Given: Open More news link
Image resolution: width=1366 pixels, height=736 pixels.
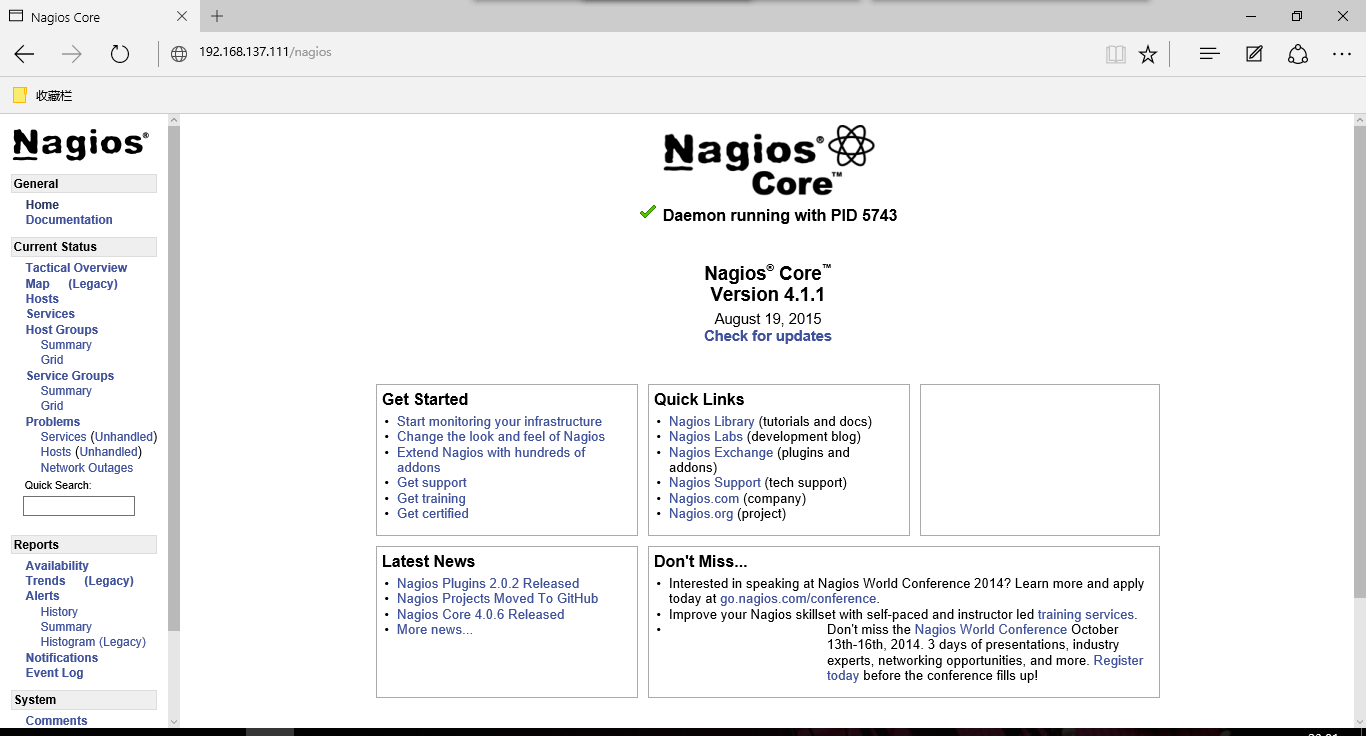Looking at the screenshot, I should coord(435,630).
